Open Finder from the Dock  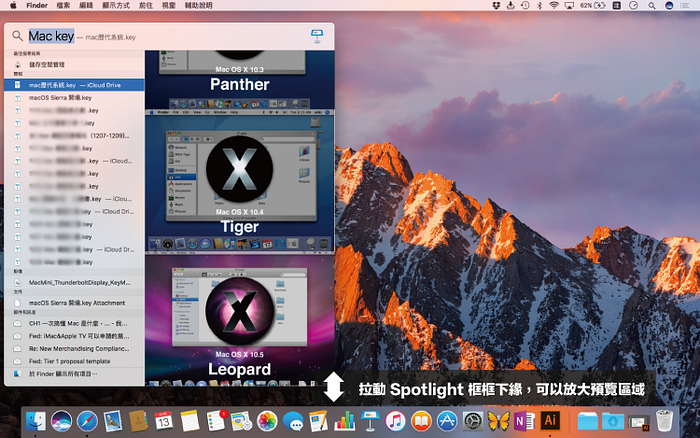(36, 421)
